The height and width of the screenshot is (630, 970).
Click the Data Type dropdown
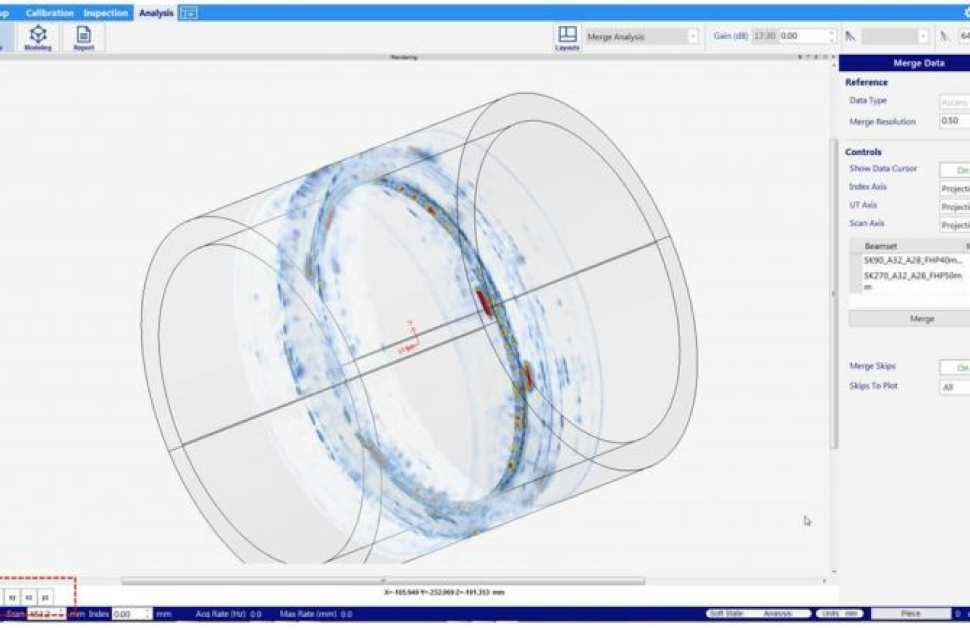tap(955, 101)
